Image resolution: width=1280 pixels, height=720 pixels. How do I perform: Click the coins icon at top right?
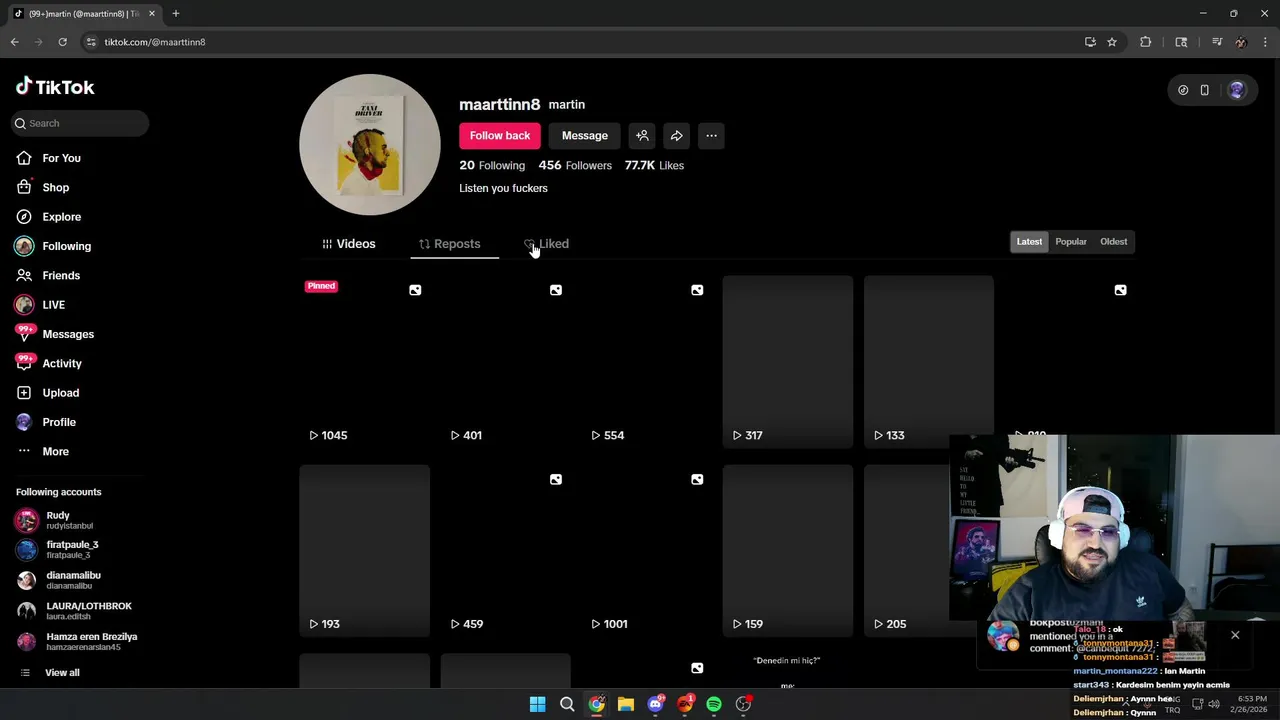coord(1183,90)
